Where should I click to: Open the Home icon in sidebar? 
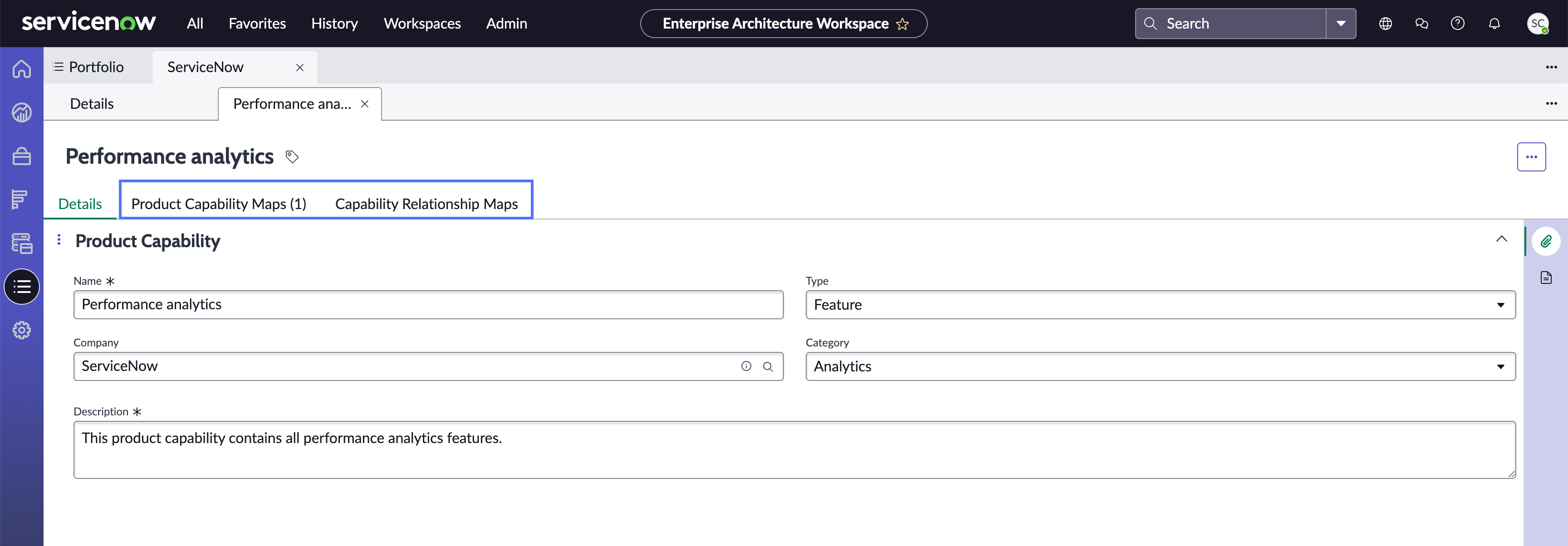pos(22,69)
